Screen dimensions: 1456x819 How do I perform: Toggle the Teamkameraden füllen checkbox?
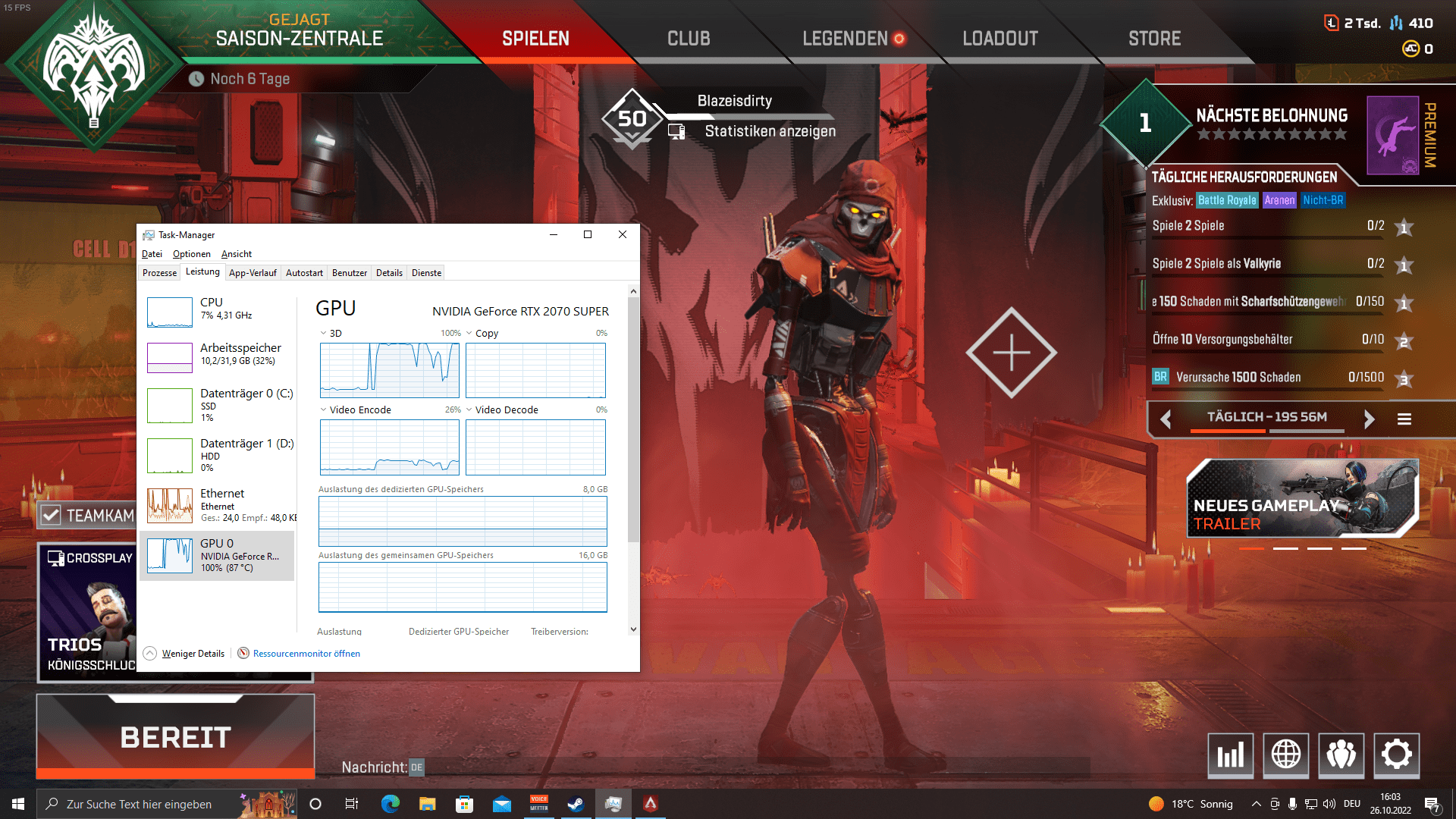[51, 516]
